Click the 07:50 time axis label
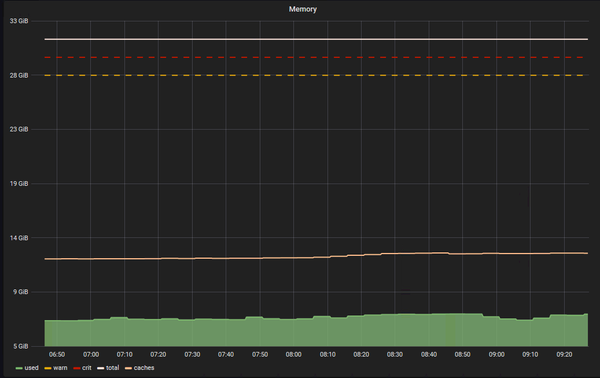The height and width of the screenshot is (378, 600). click(x=260, y=355)
